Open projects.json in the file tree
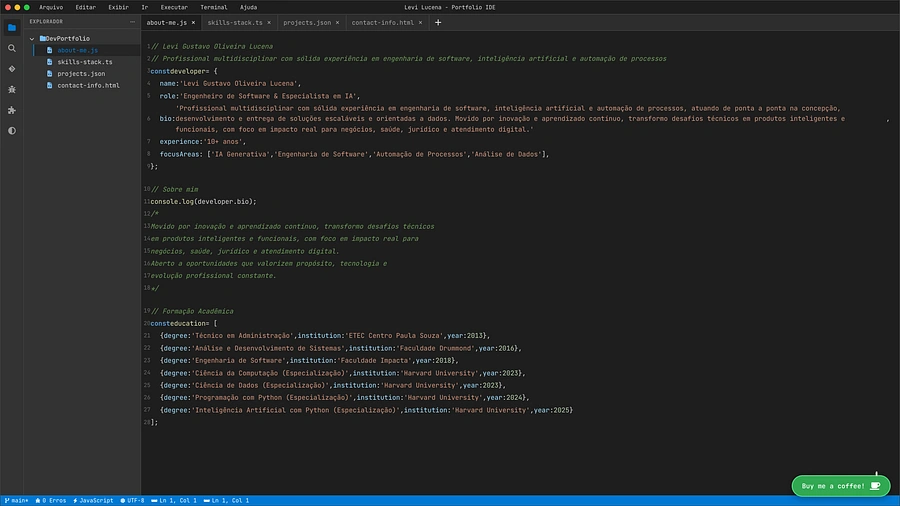 click(x=80, y=73)
